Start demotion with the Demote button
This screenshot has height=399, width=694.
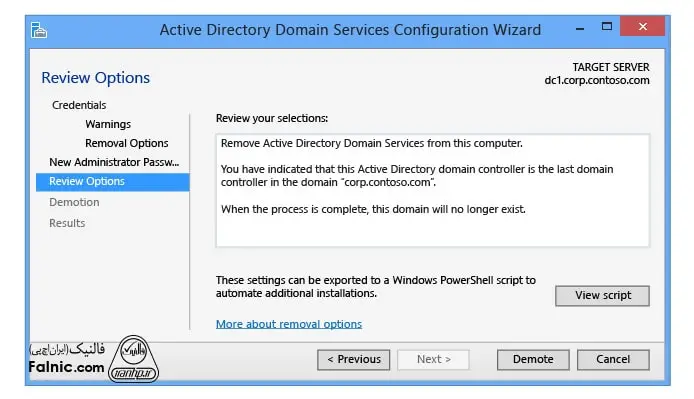click(533, 360)
